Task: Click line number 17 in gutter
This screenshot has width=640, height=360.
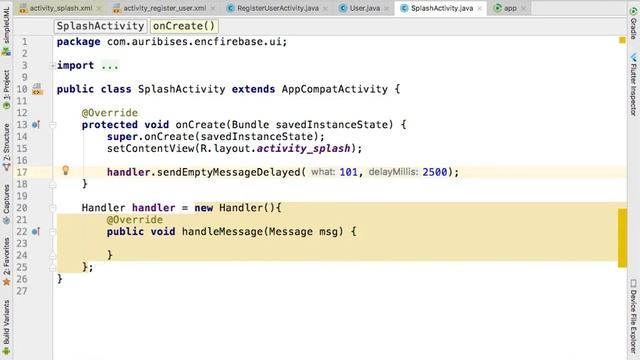Action: [22, 172]
